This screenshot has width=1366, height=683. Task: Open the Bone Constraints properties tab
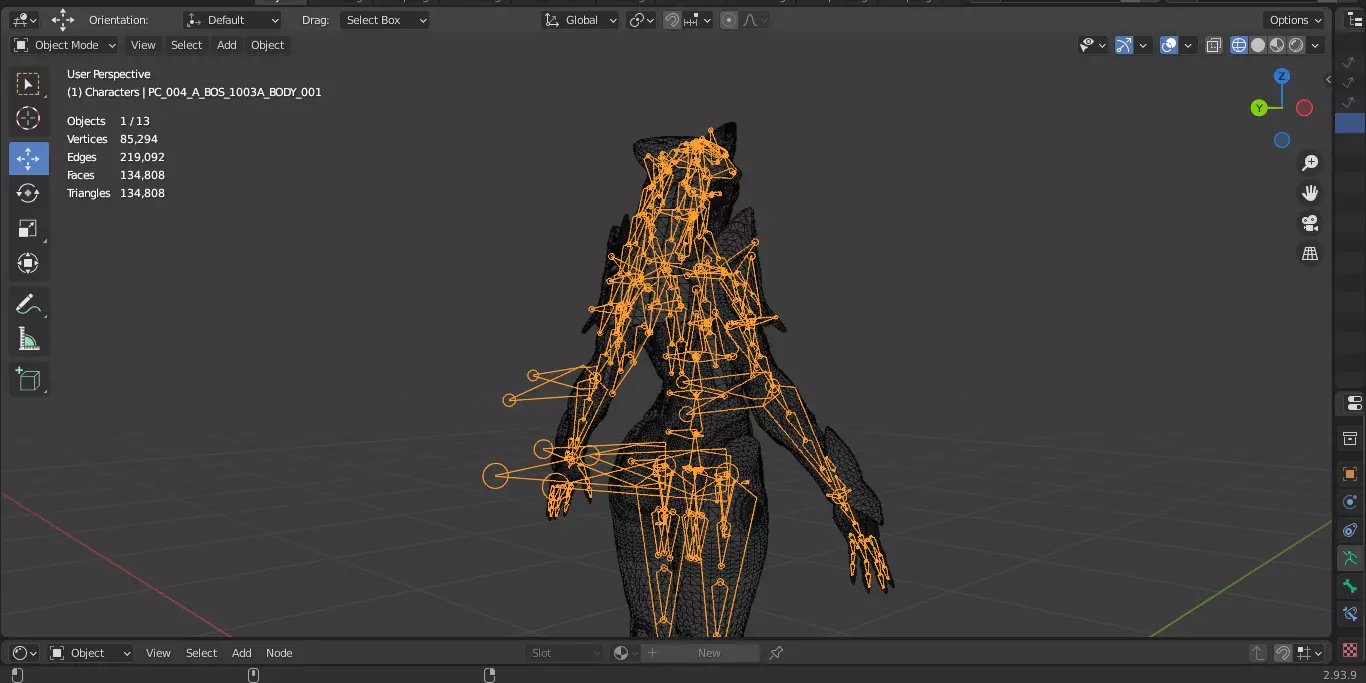1350,614
